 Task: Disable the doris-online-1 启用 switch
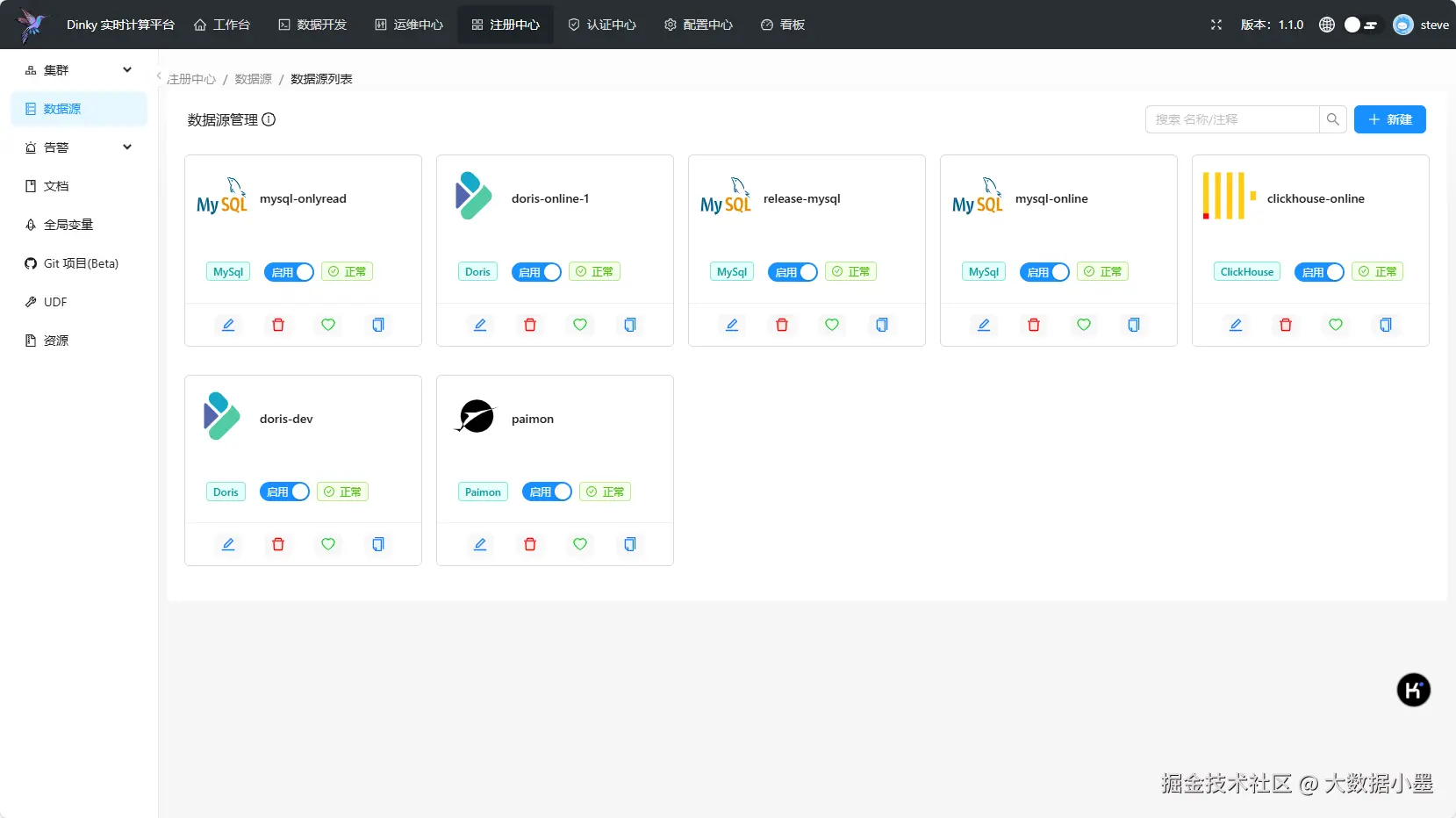pos(536,272)
